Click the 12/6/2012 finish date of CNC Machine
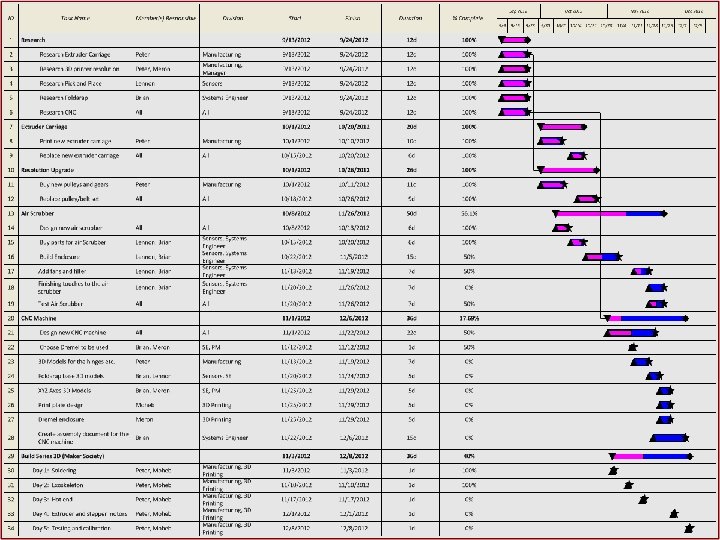The width and height of the screenshot is (720, 540). (353, 318)
